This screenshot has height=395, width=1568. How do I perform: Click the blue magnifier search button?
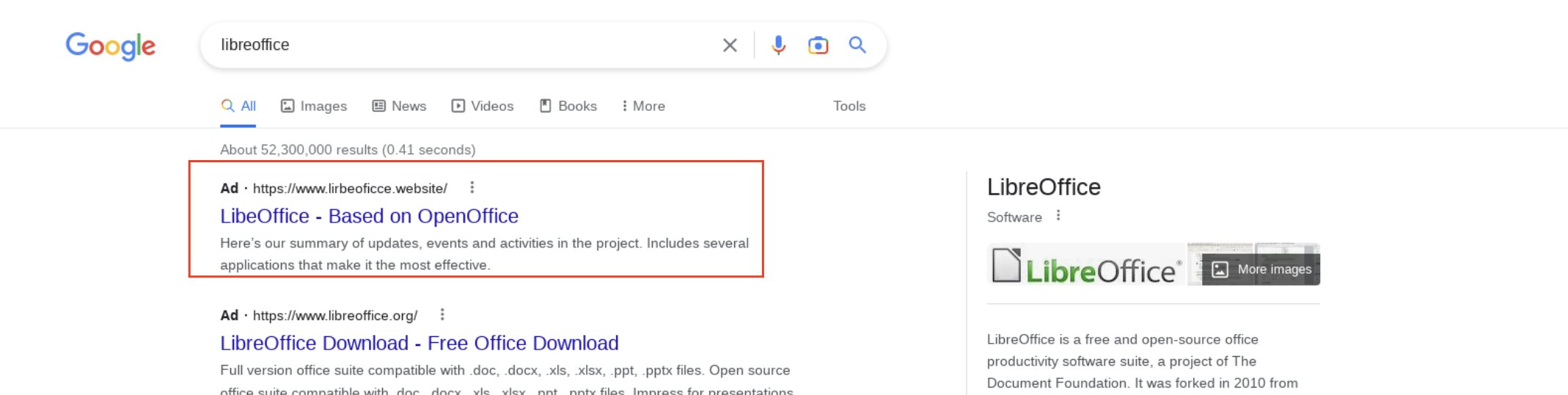(857, 45)
